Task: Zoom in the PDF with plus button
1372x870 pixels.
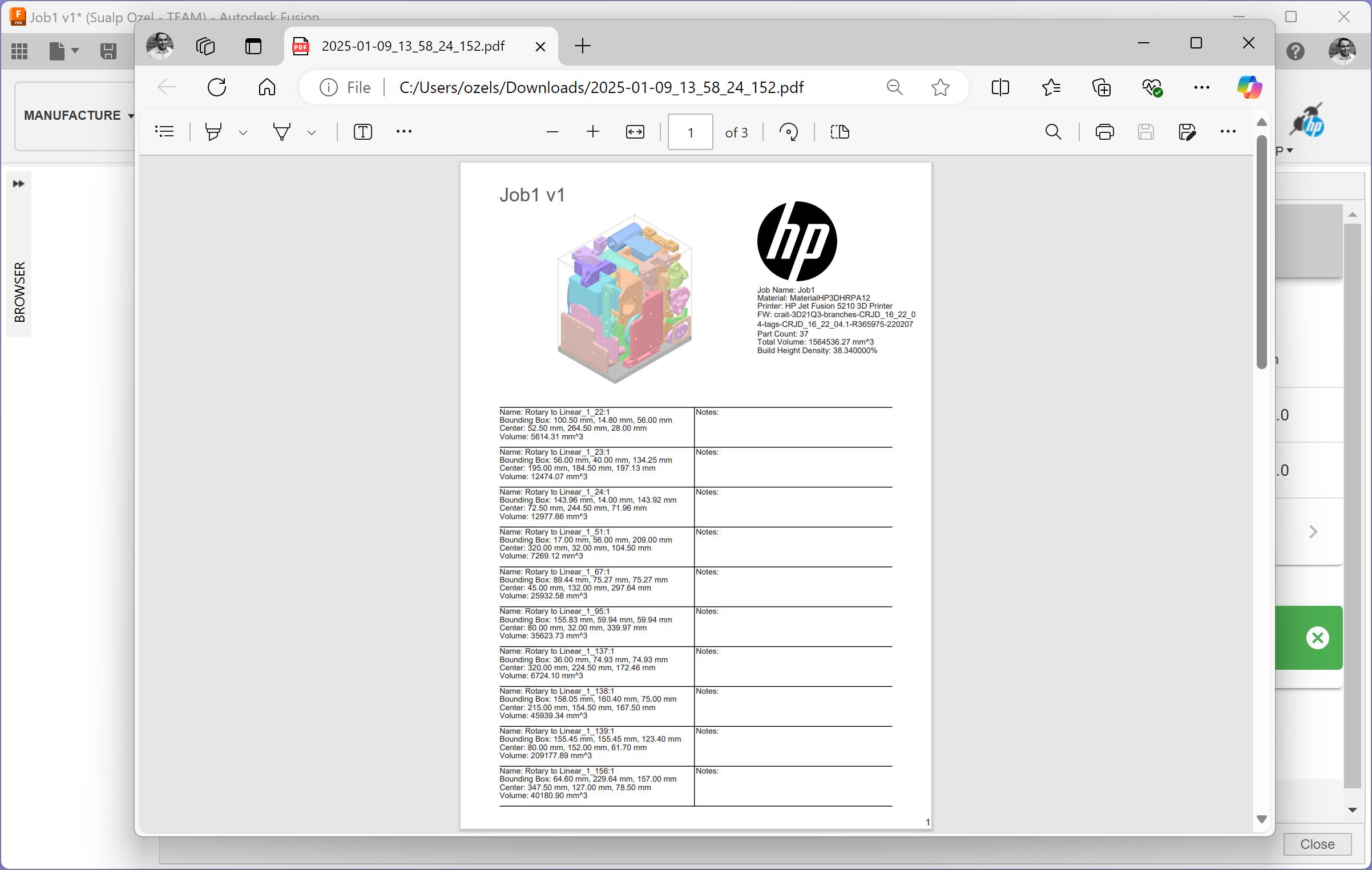Action: 593,132
